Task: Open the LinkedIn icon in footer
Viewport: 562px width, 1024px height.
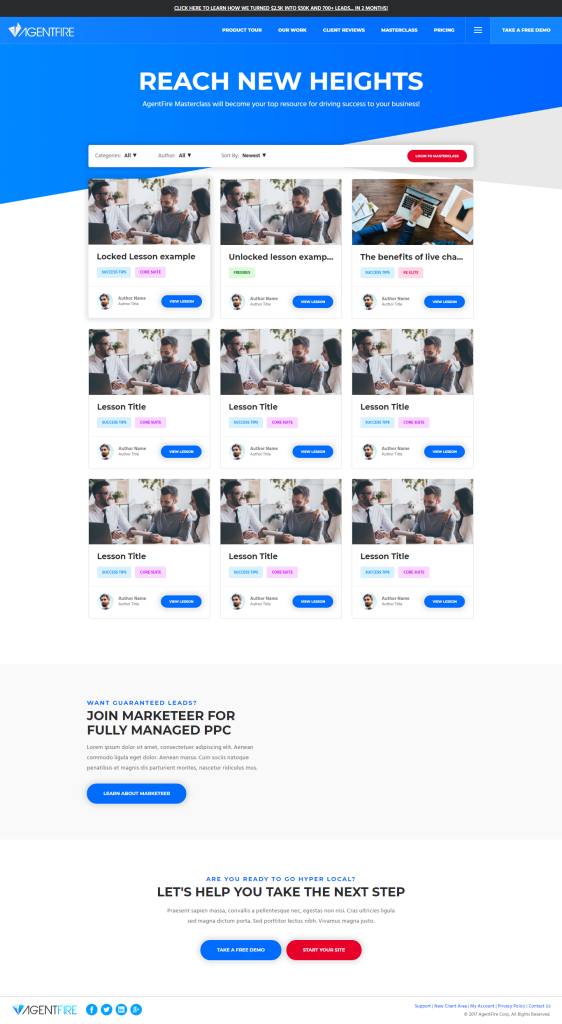Action: click(x=121, y=1010)
